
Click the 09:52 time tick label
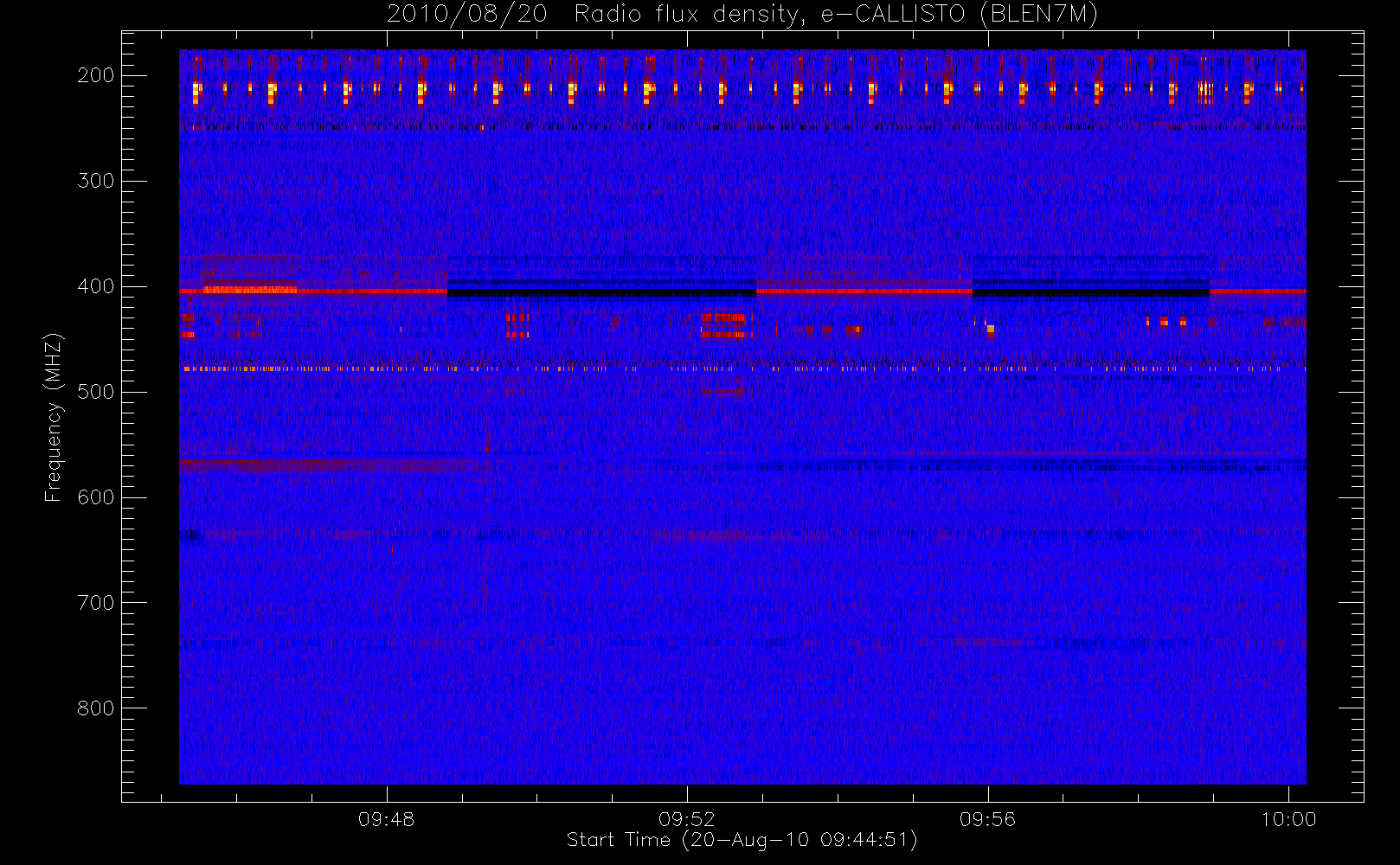click(x=687, y=818)
